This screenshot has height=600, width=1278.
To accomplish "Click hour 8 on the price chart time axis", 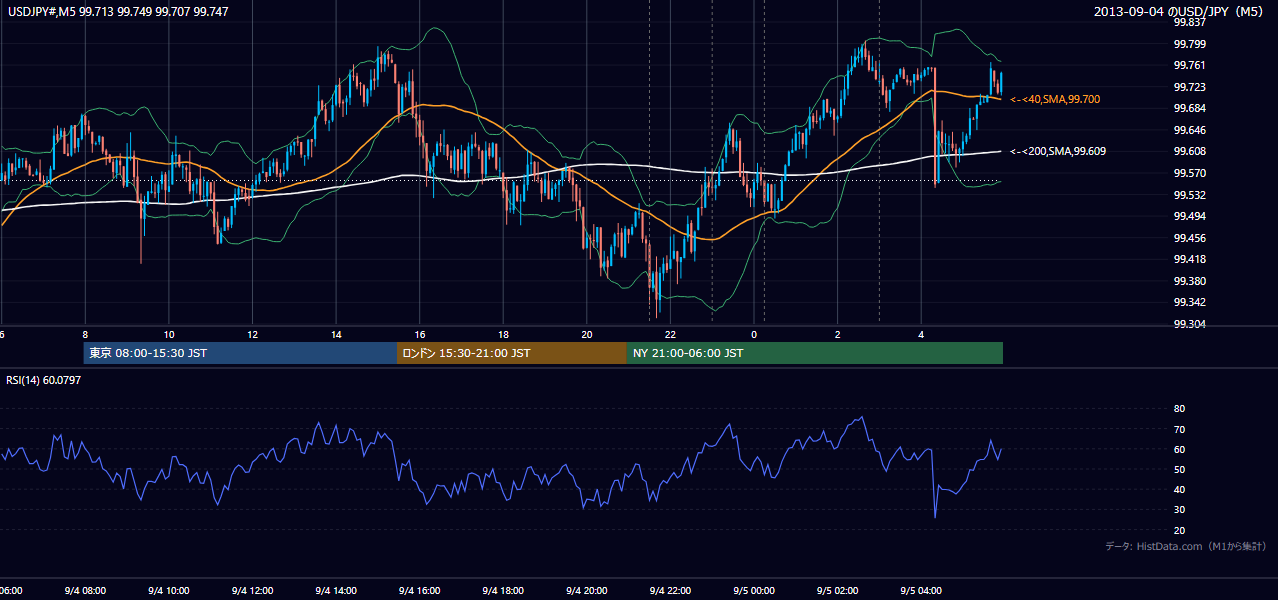I will [x=85, y=335].
